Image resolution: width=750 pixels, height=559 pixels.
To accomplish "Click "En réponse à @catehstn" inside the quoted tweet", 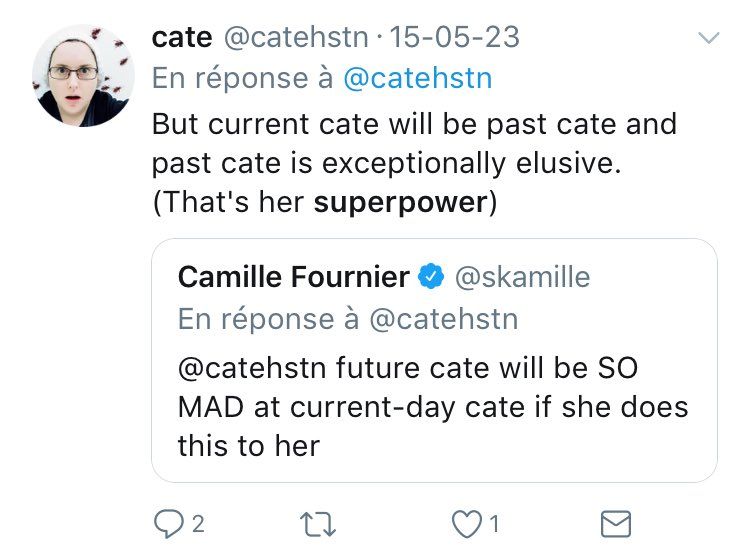I will 348,318.
